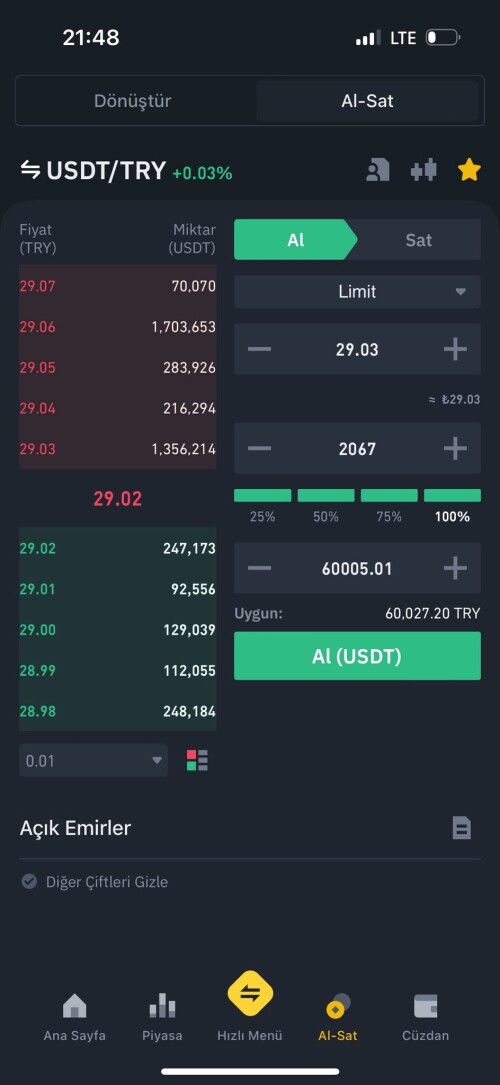
Task: Switch to Sat sell side
Action: 418,240
